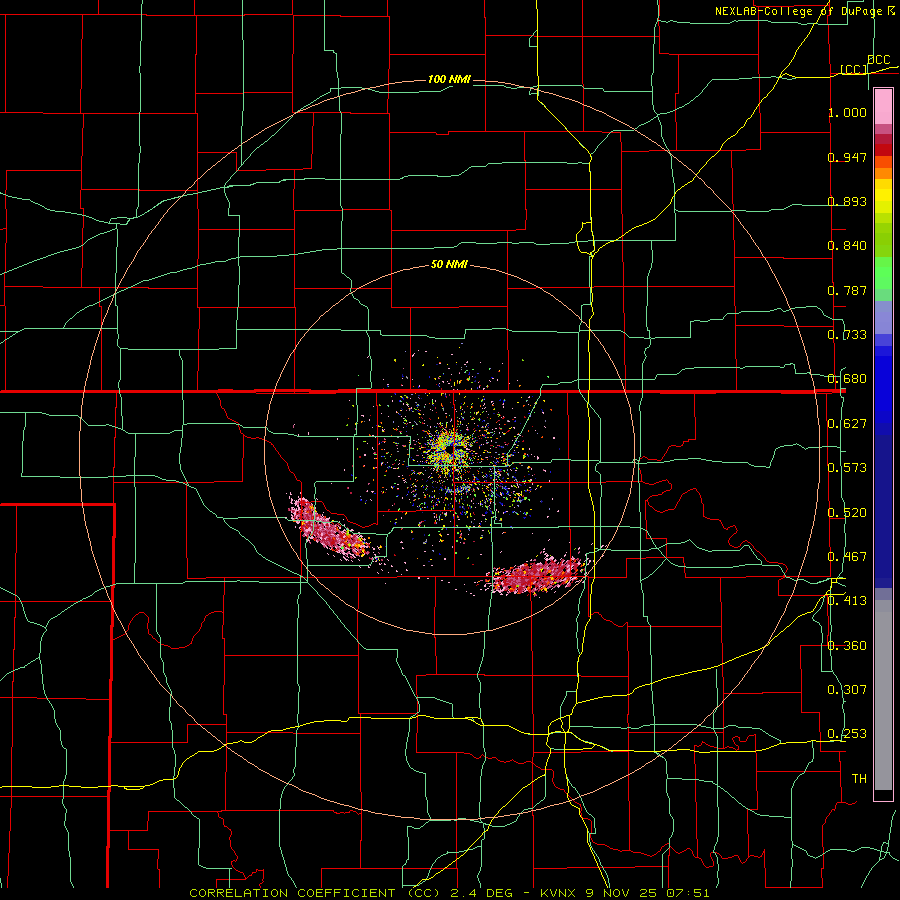
Task: Click the 0.947 scale value
Action: point(847,157)
